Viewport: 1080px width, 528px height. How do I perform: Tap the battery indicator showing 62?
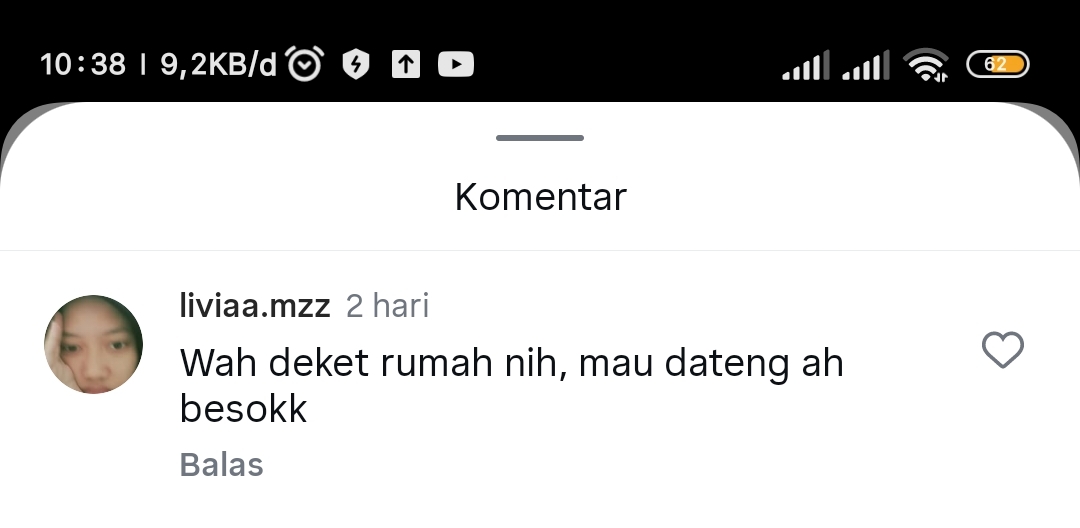(998, 65)
